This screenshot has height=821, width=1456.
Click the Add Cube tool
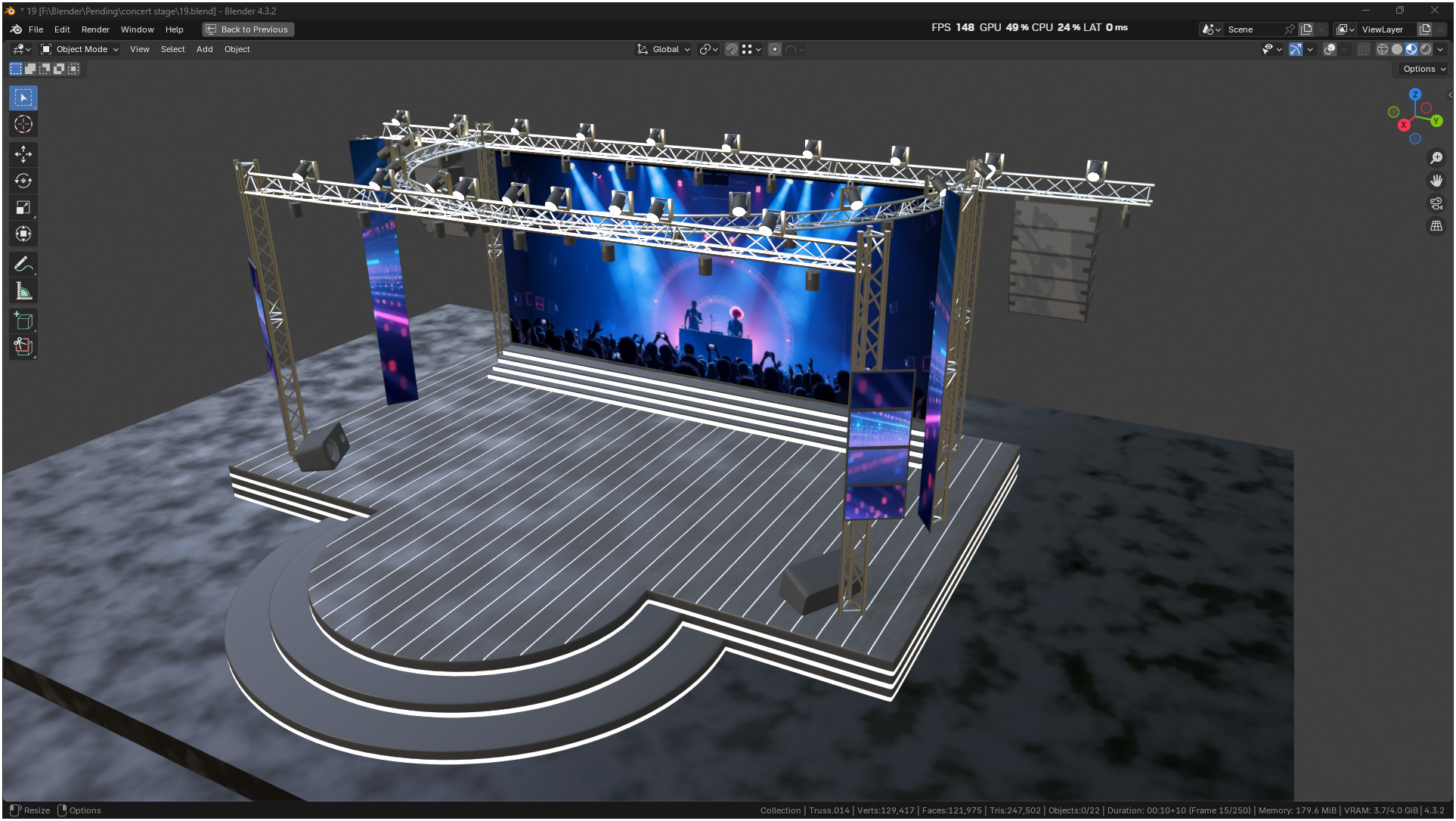click(x=23, y=321)
